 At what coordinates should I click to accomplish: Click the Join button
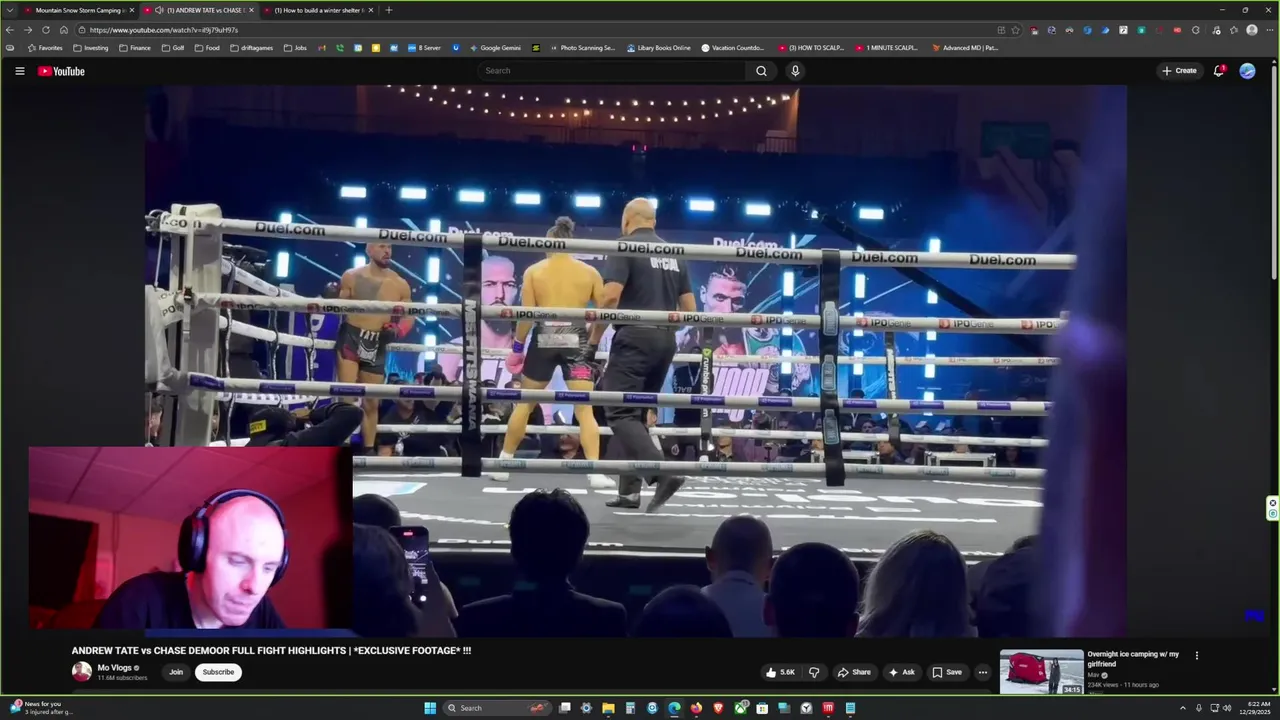coord(176,672)
